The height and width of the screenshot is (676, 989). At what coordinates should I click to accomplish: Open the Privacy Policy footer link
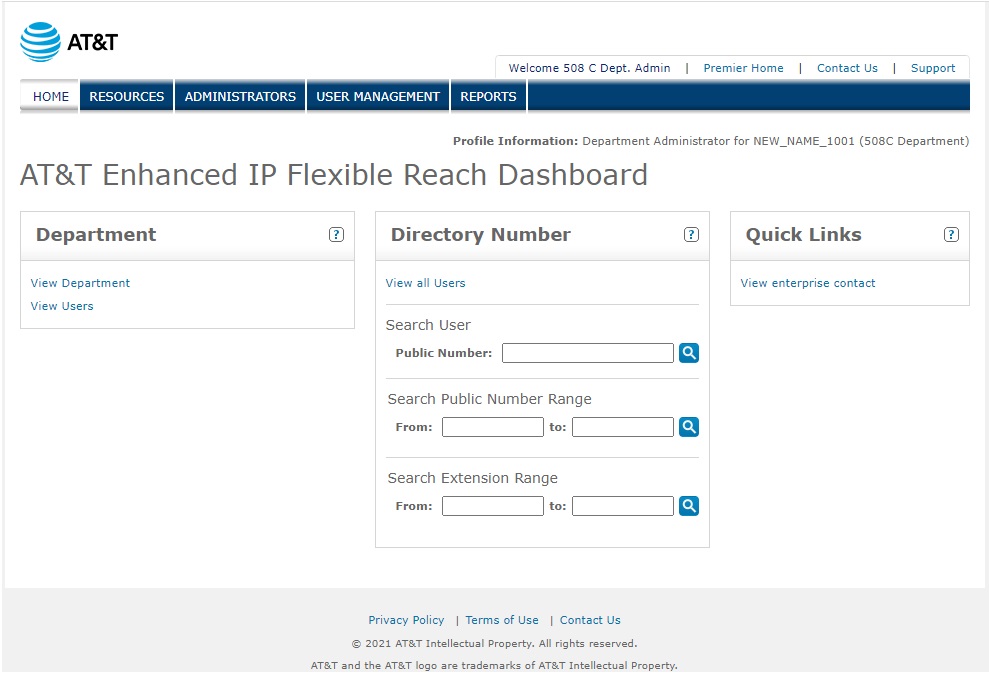pyautogui.click(x=406, y=620)
